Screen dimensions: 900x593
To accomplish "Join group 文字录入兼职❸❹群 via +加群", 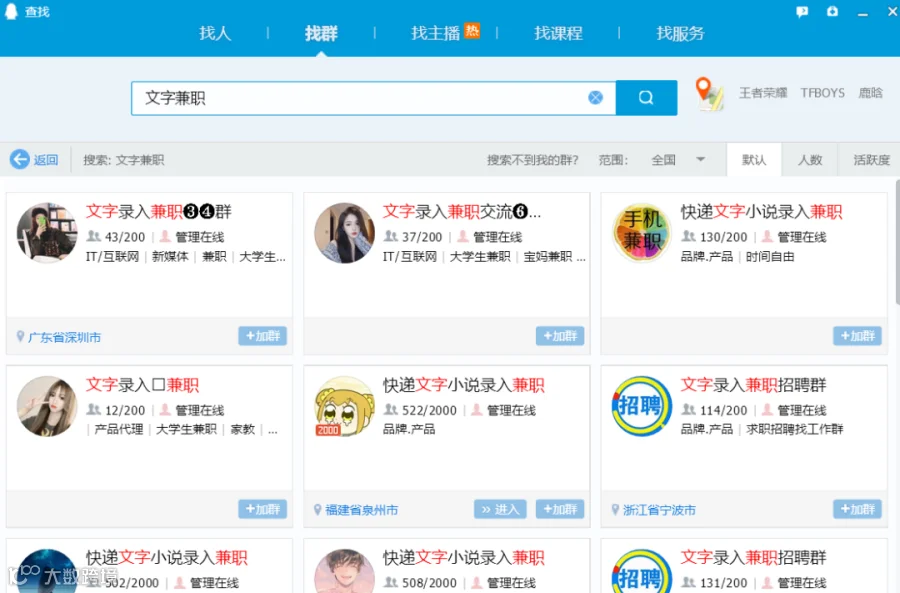I will pos(263,336).
